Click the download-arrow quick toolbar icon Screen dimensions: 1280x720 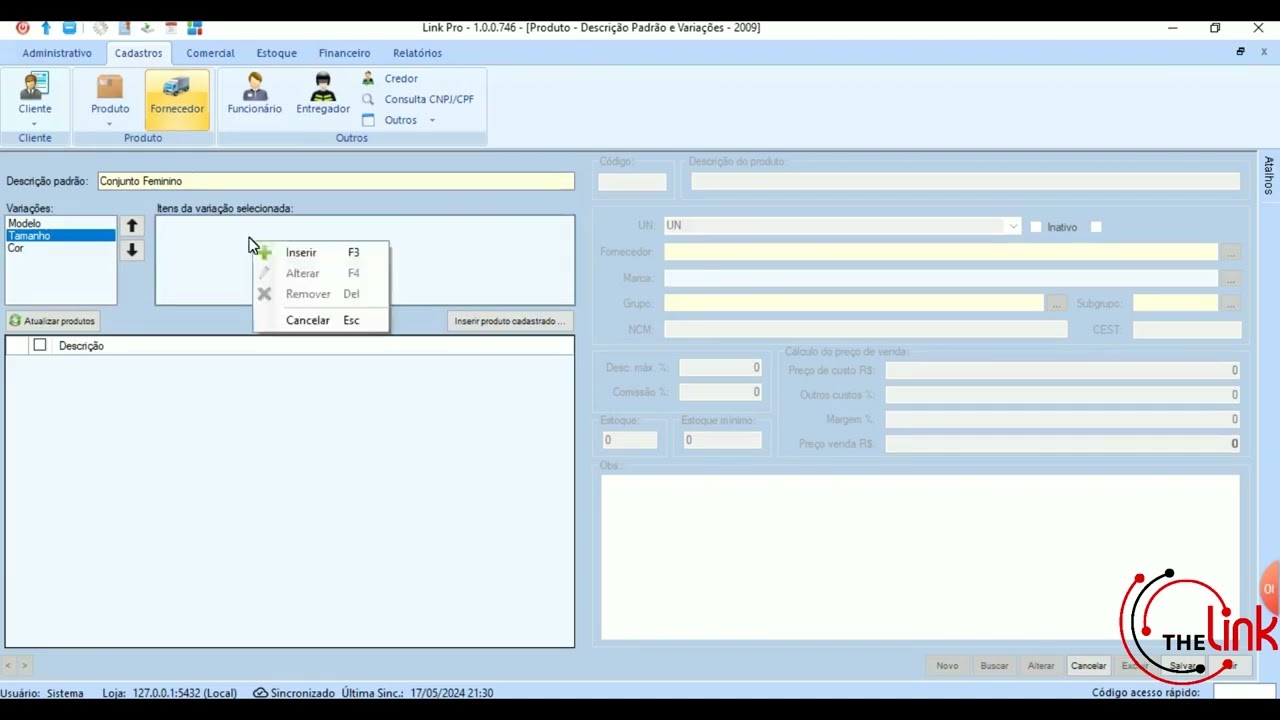tap(147, 28)
